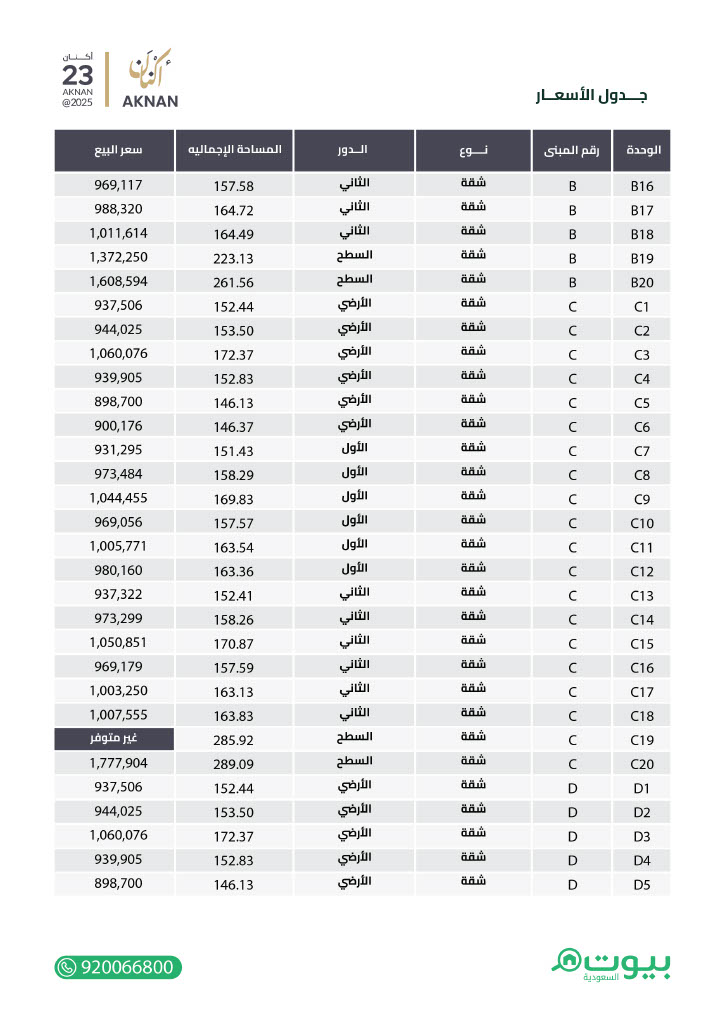Select unit D5 in last row
724x1024 pixels.
coord(642,884)
